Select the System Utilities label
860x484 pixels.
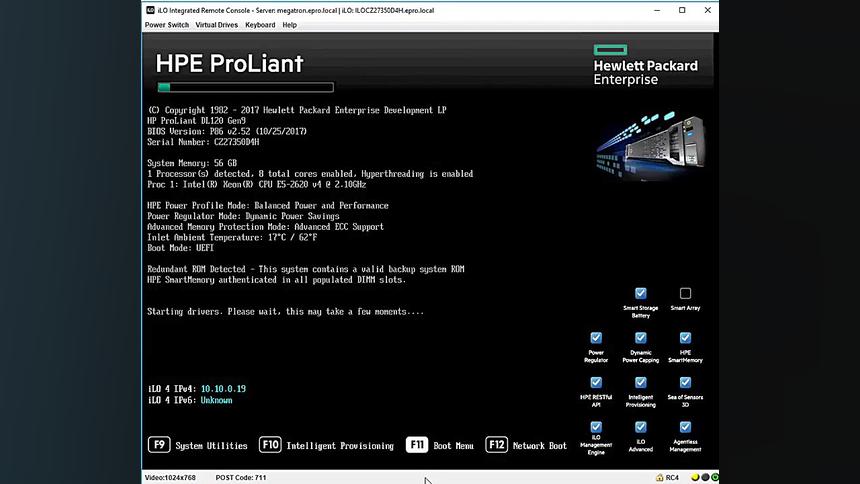coord(211,446)
